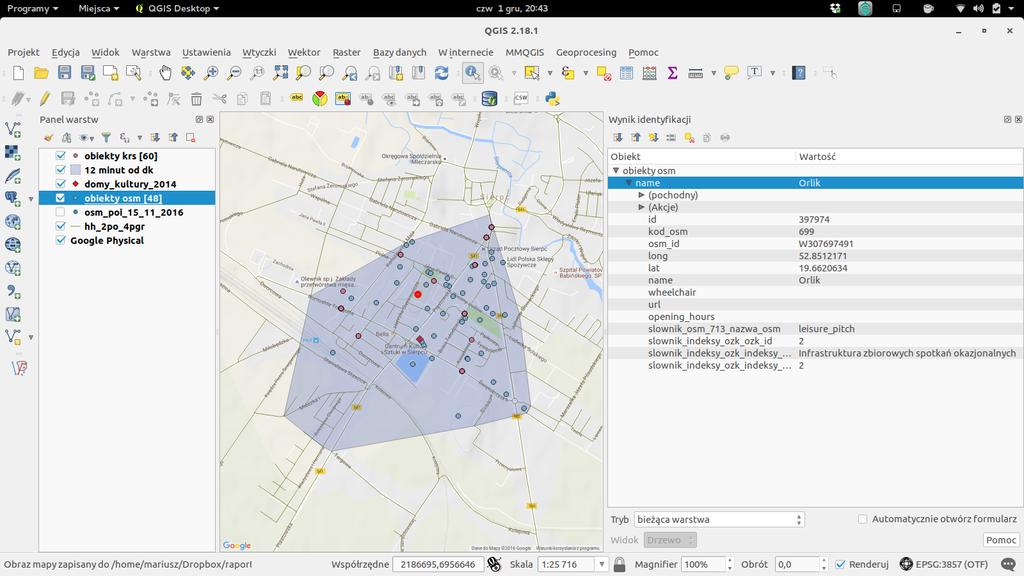Enable Automatycznie otwórz formularz checkbox
The image size is (1024, 576).
point(863,519)
